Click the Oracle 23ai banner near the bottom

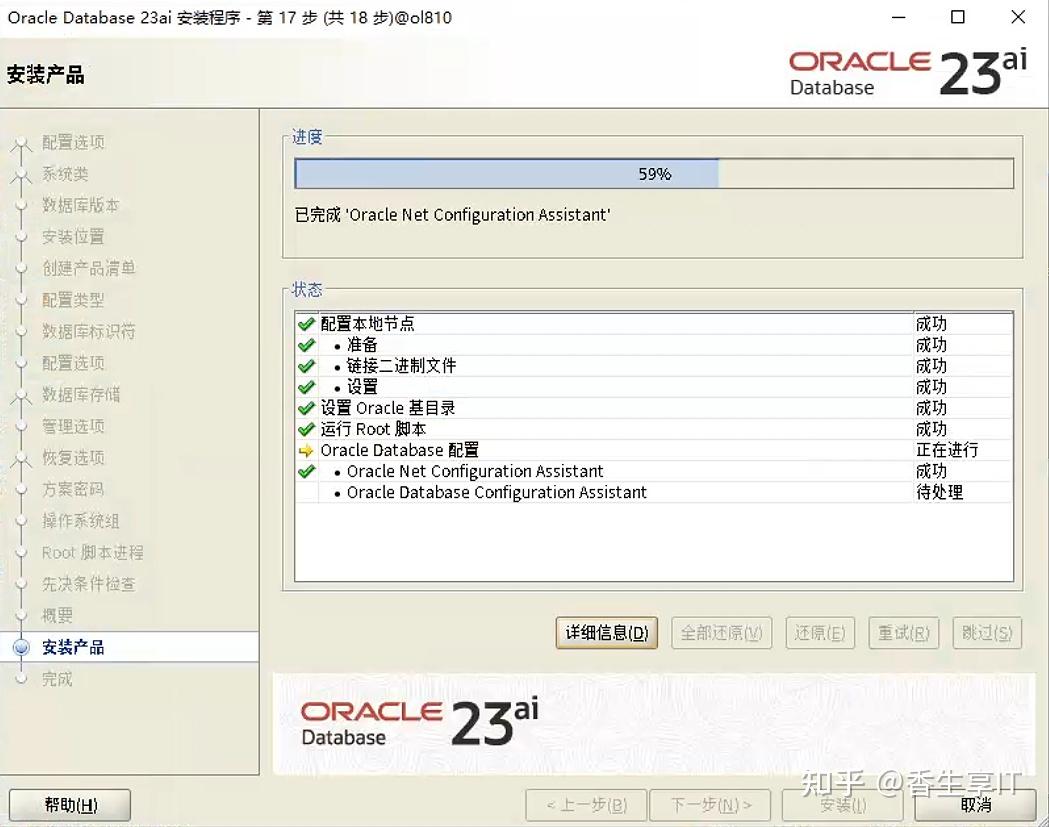(415, 720)
